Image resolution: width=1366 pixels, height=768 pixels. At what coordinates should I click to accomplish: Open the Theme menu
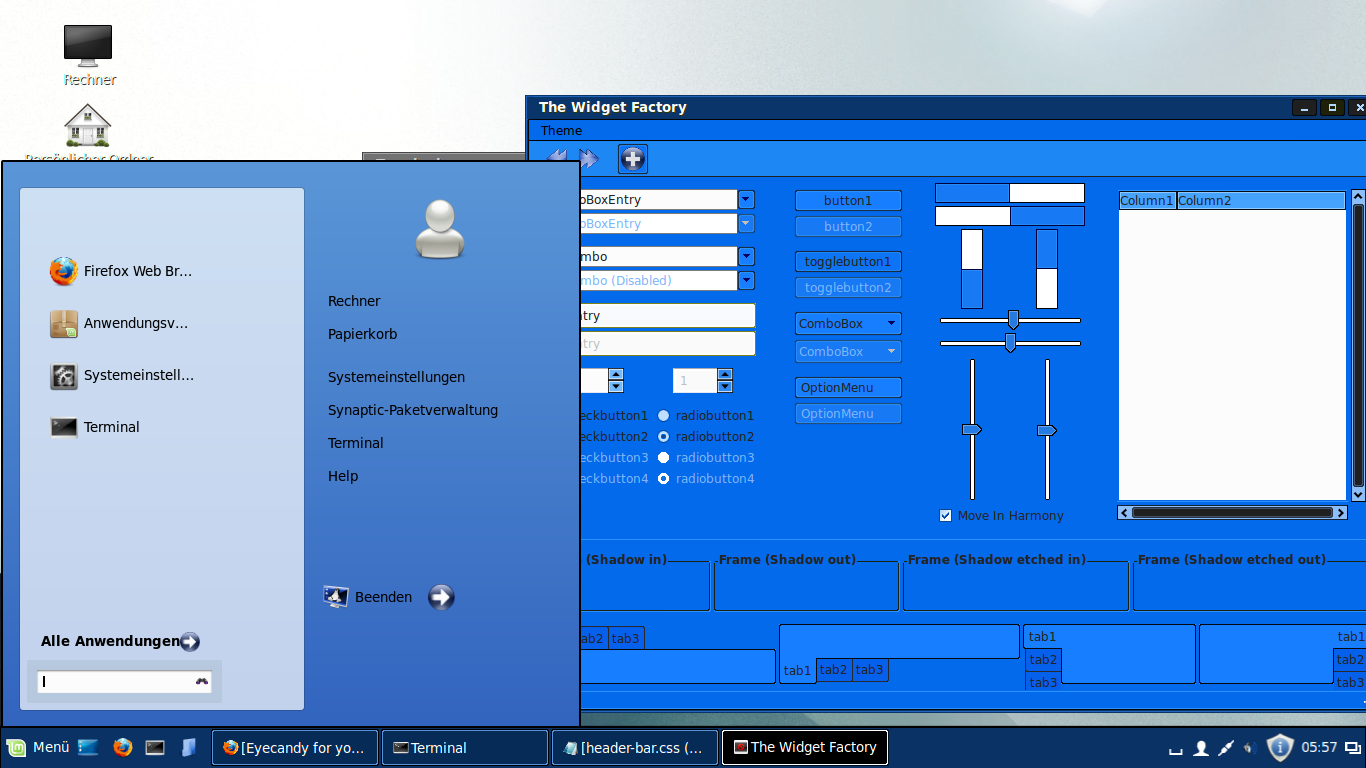[x=561, y=131]
